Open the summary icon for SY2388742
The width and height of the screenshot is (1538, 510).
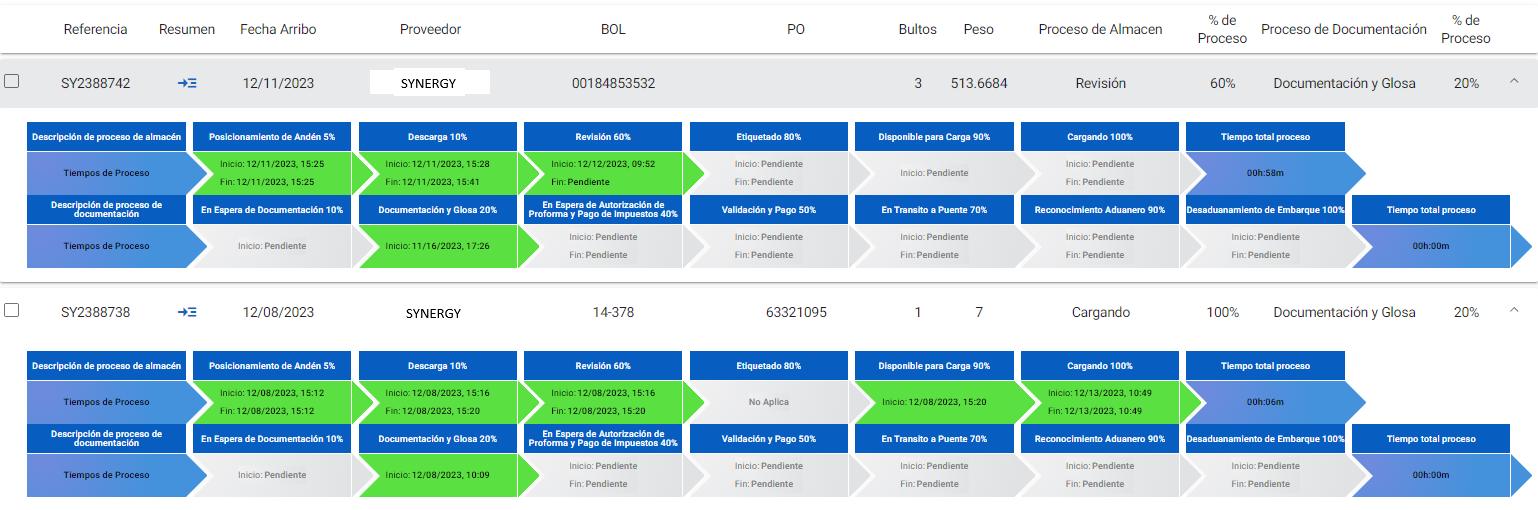point(187,84)
